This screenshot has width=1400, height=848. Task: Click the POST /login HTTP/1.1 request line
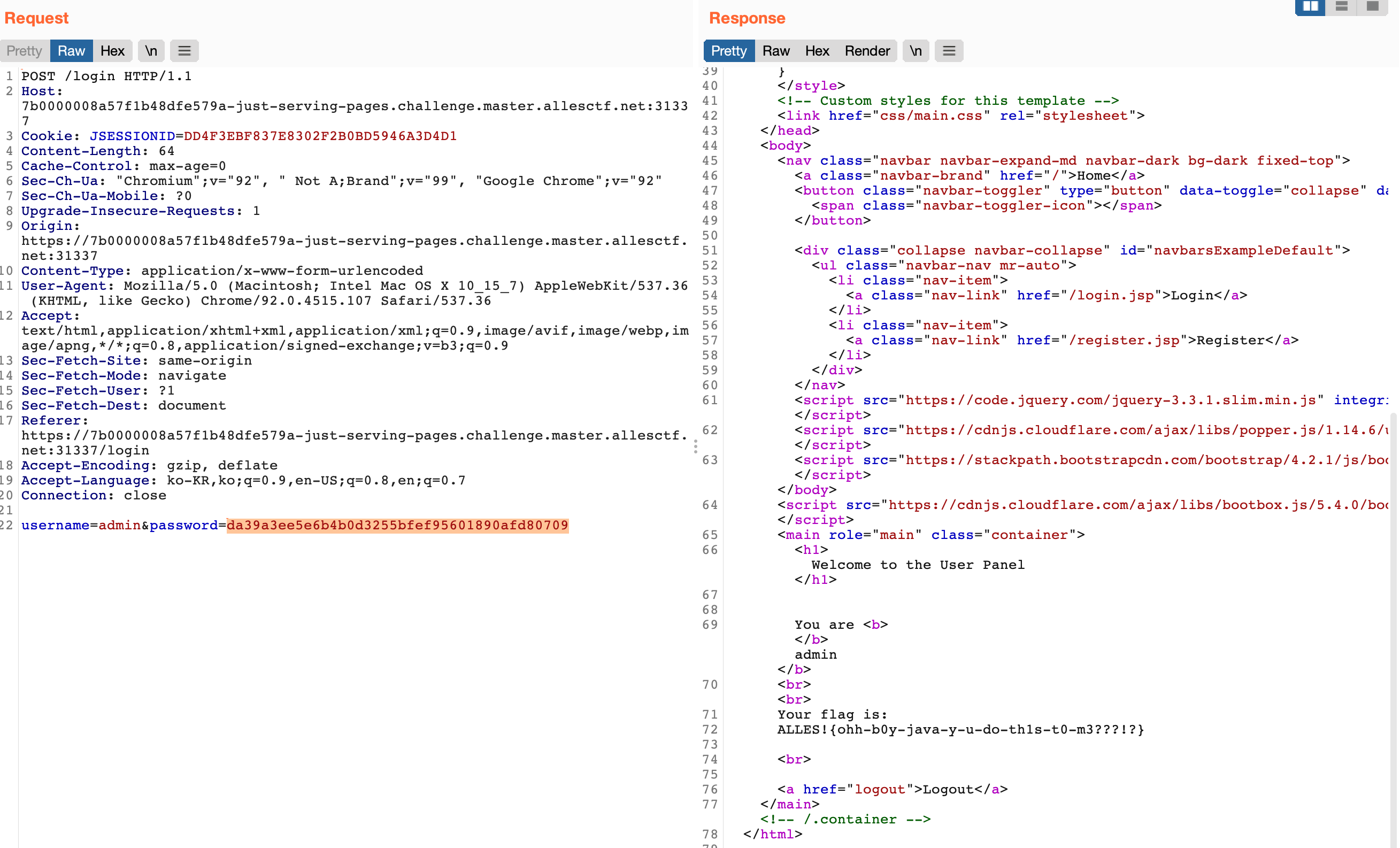107,76
